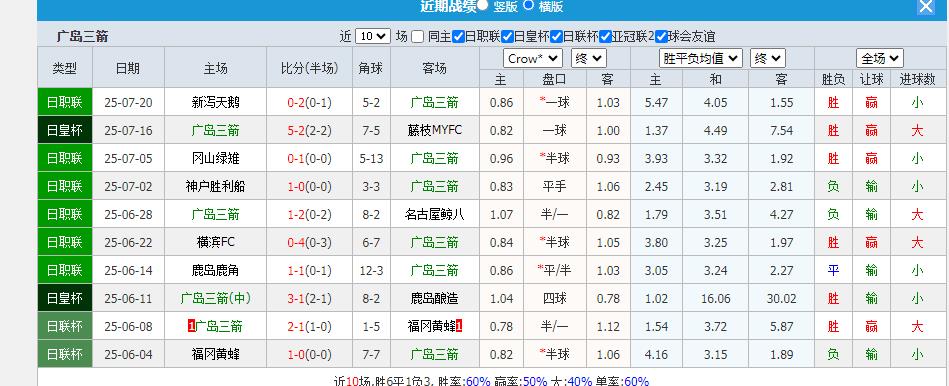Image resolution: width=949 pixels, height=386 pixels.
Task: Open the 全场 dropdown
Action: 879,59
